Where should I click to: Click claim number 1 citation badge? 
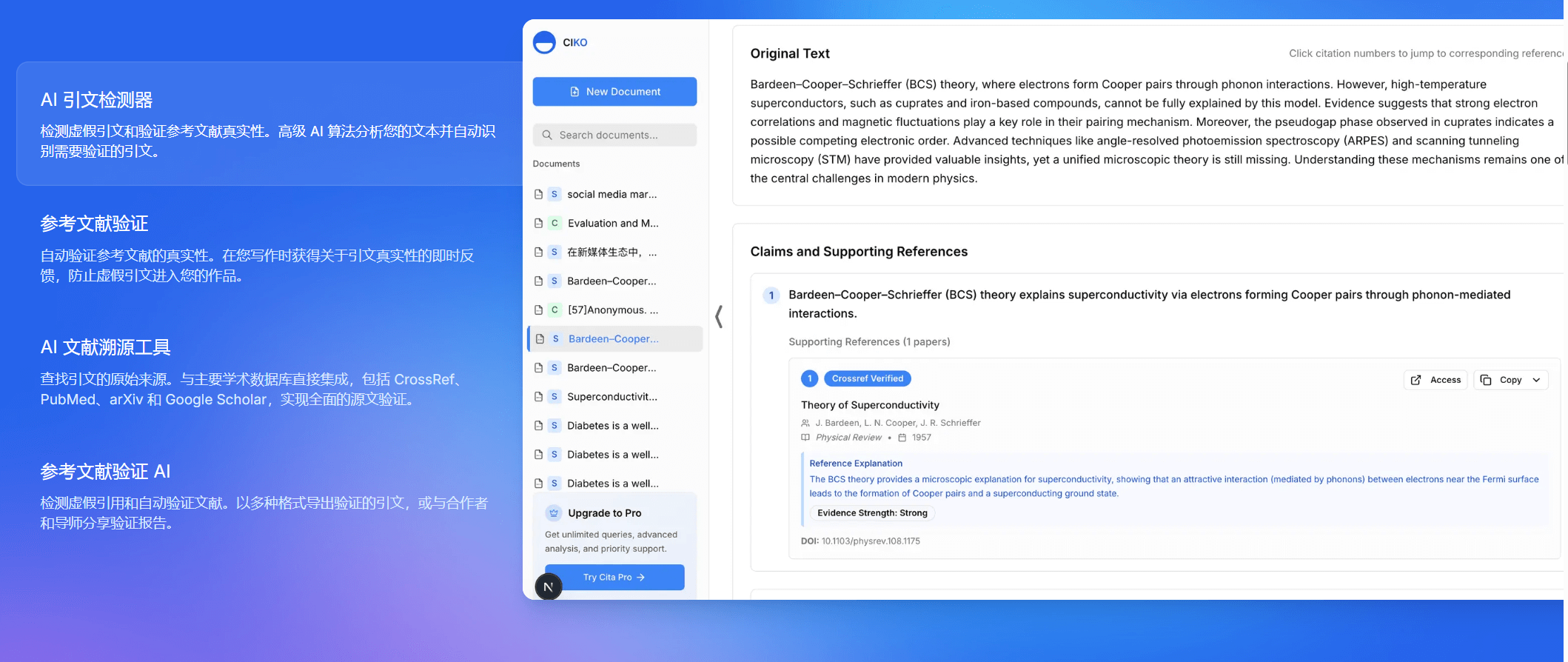771,295
